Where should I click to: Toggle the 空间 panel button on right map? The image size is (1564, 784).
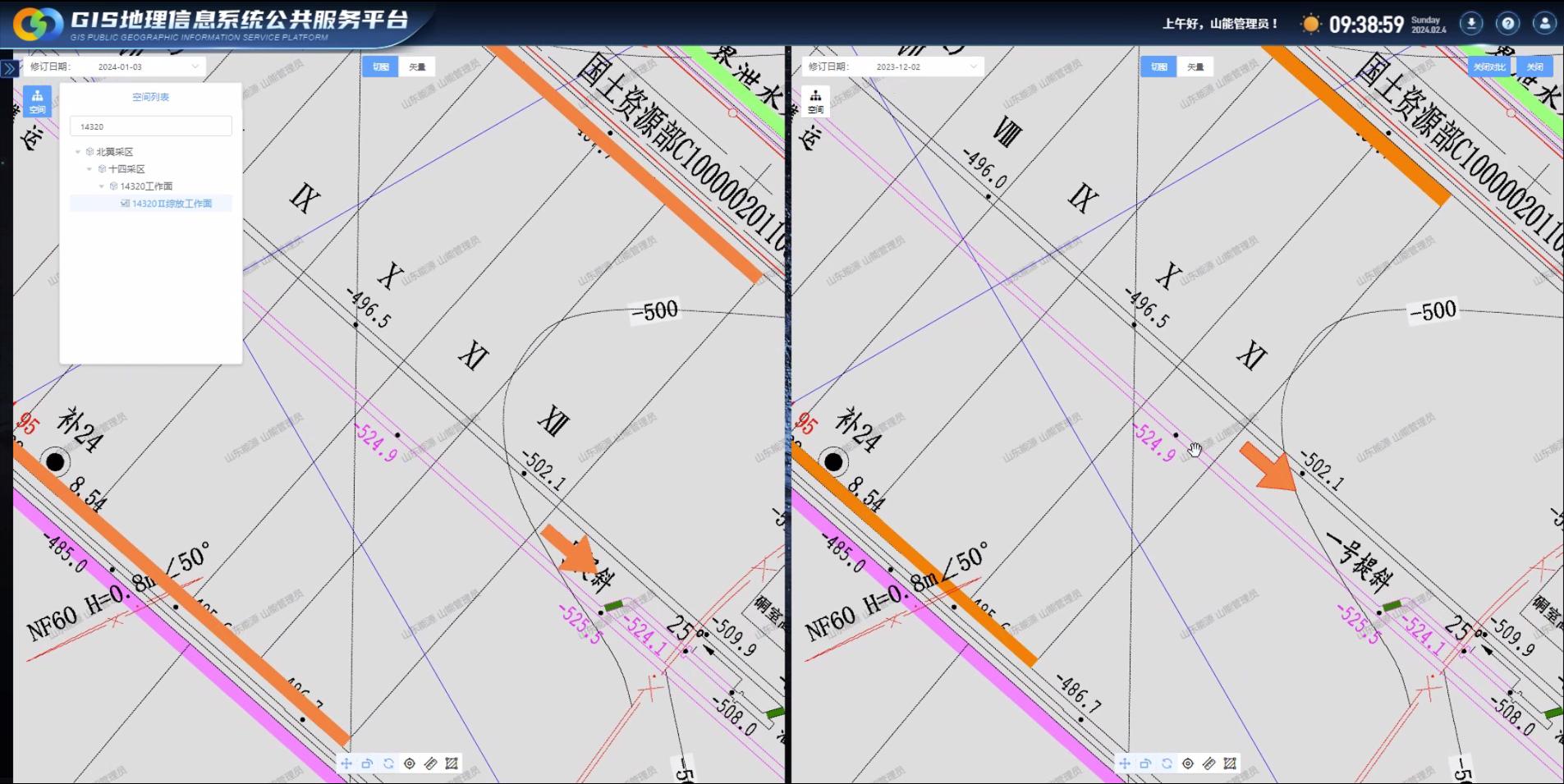click(815, 101)
